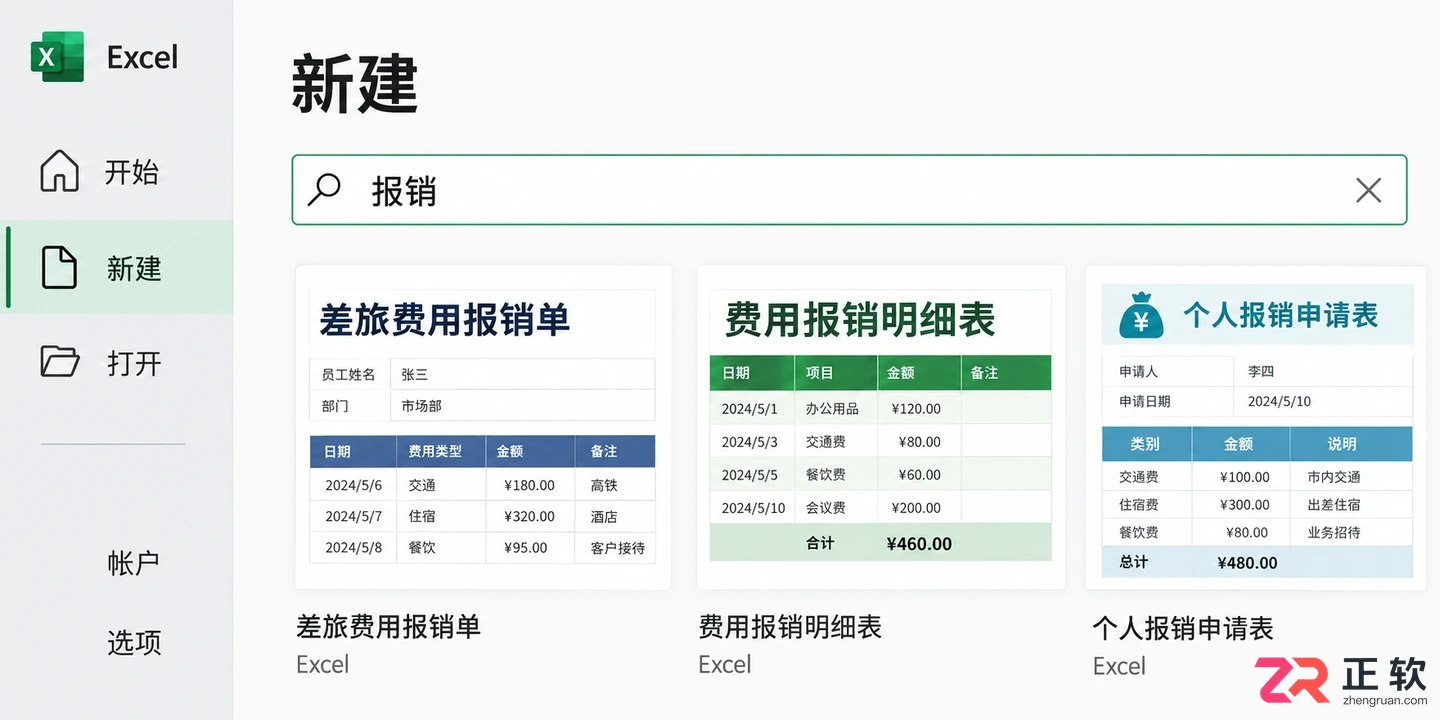Viewport: 1440px width, 720px height.
Task: Clear the search with the X icon
Action: [1368, 190]
